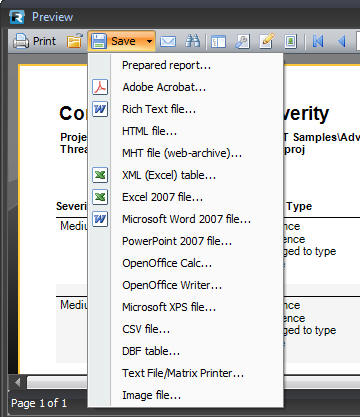Screen dimensions: 360x417
Task: Go to first page arrow icon
Action: tap(318, 41)
